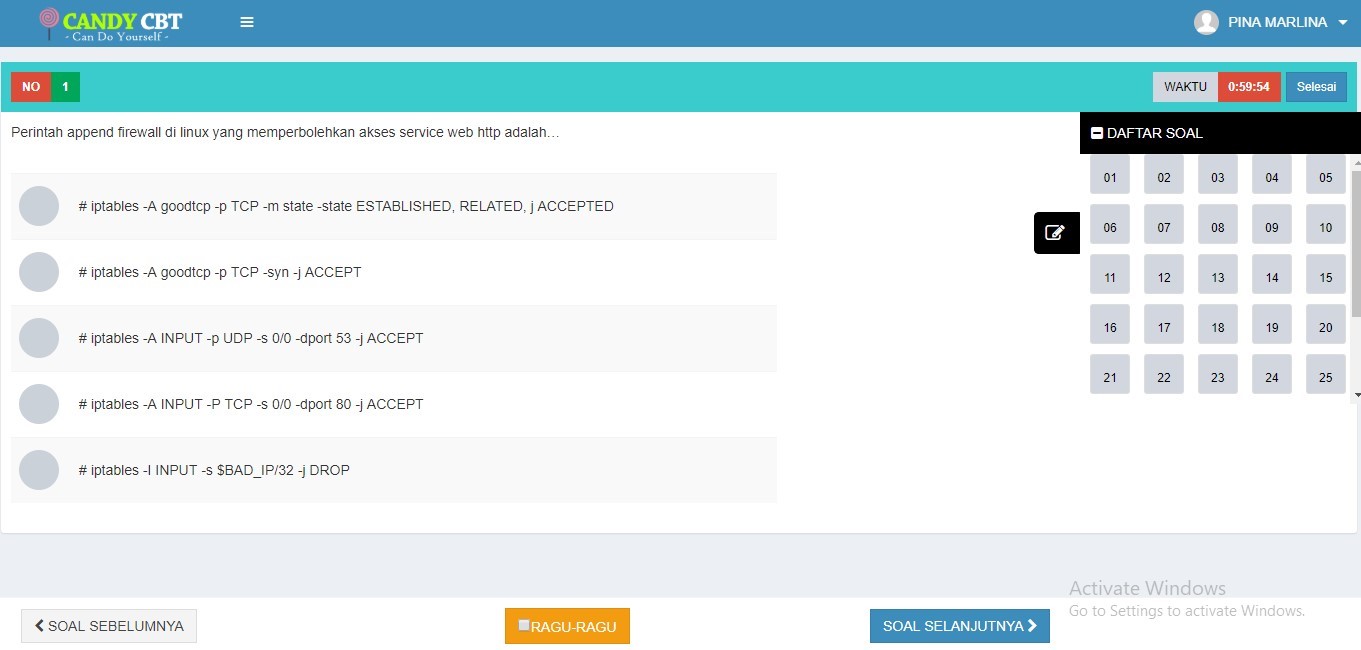Jump to question 06
The width and height of the screenshot is (1361, 650).
[1110, 226]
